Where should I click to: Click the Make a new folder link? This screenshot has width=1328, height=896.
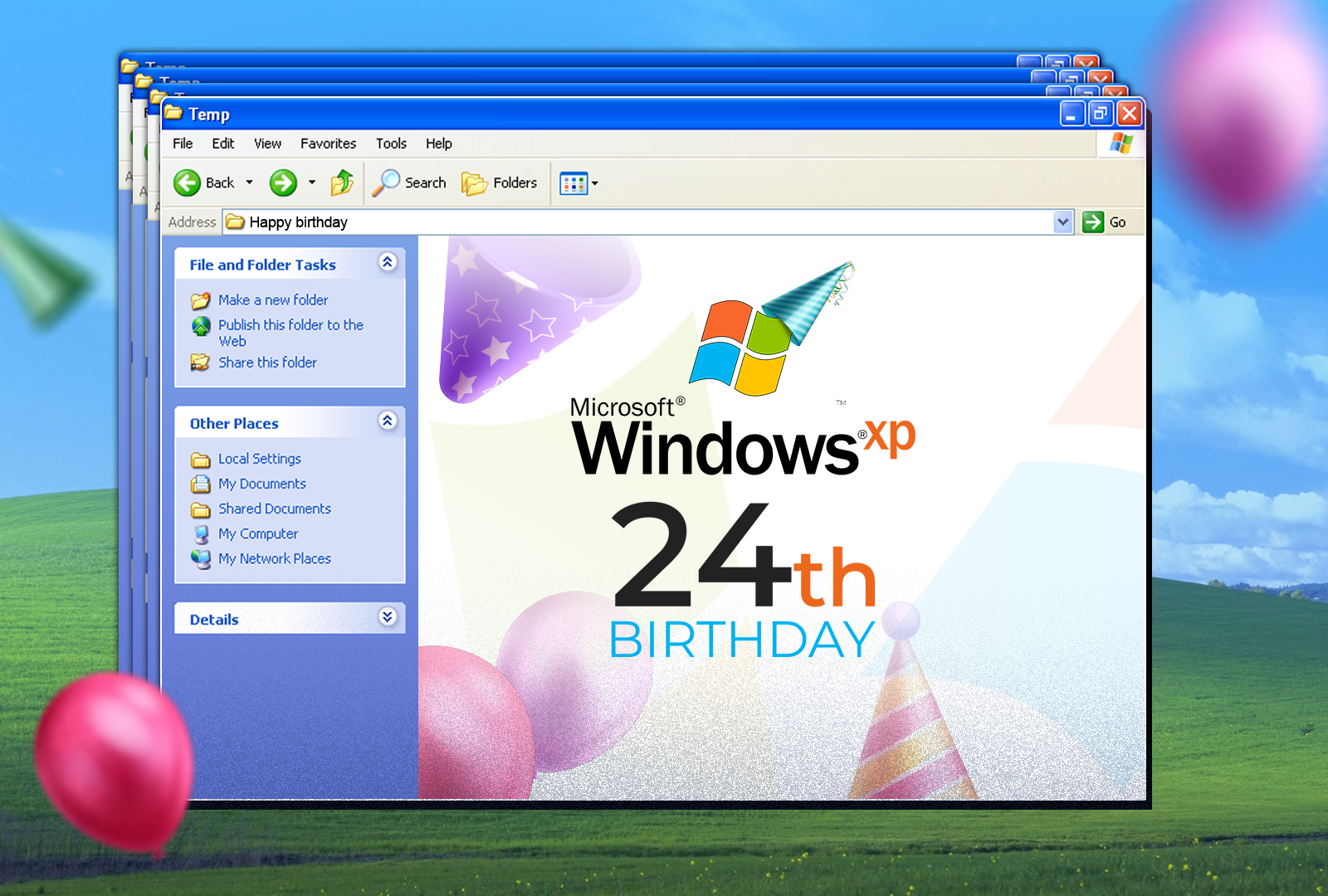click(273, 300)
